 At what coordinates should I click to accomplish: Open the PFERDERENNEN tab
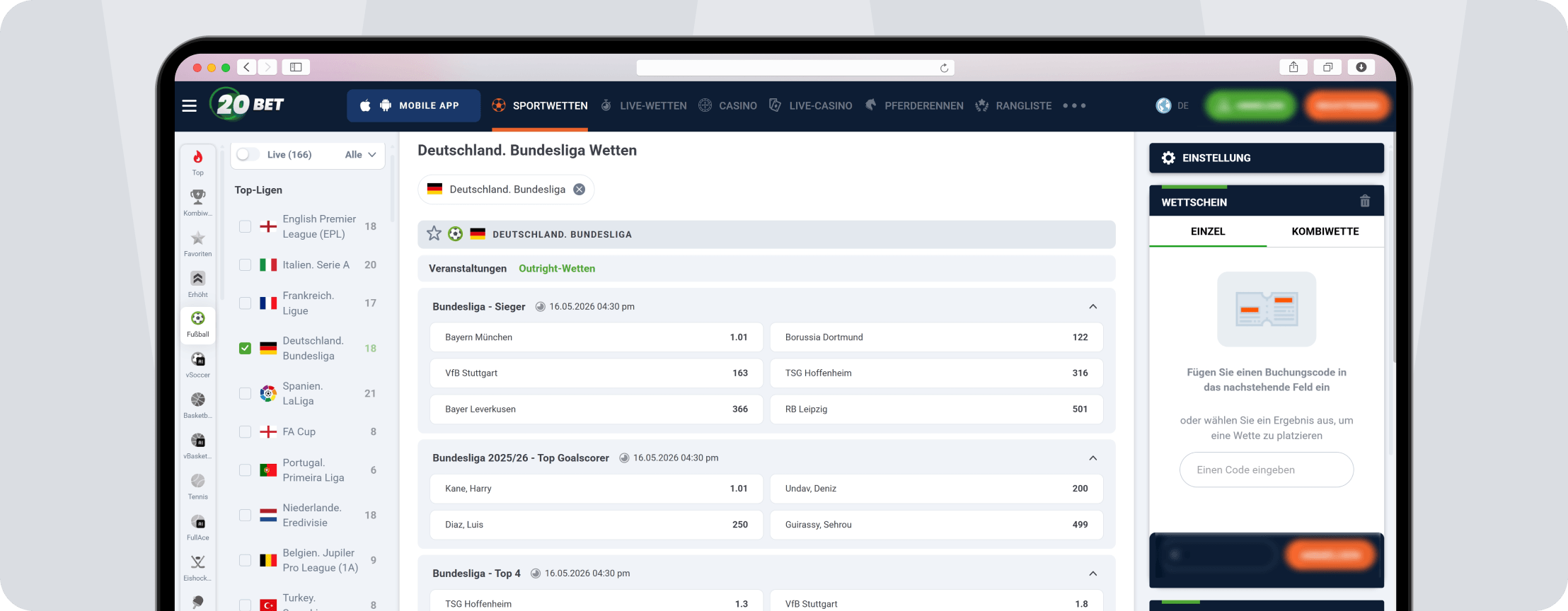click(914, 105)
